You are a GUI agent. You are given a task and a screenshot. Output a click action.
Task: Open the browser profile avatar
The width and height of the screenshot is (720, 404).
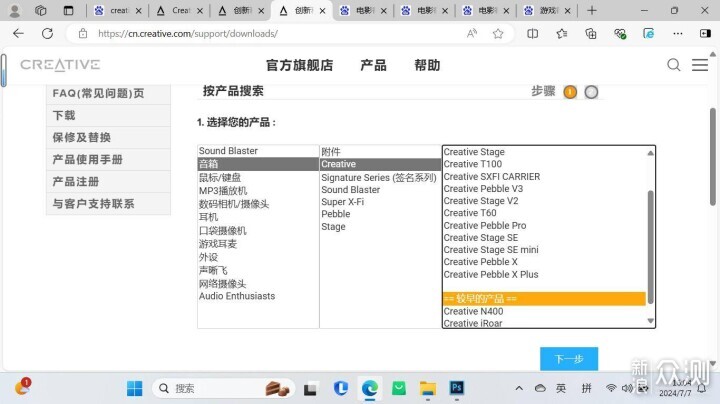[15, 10]
